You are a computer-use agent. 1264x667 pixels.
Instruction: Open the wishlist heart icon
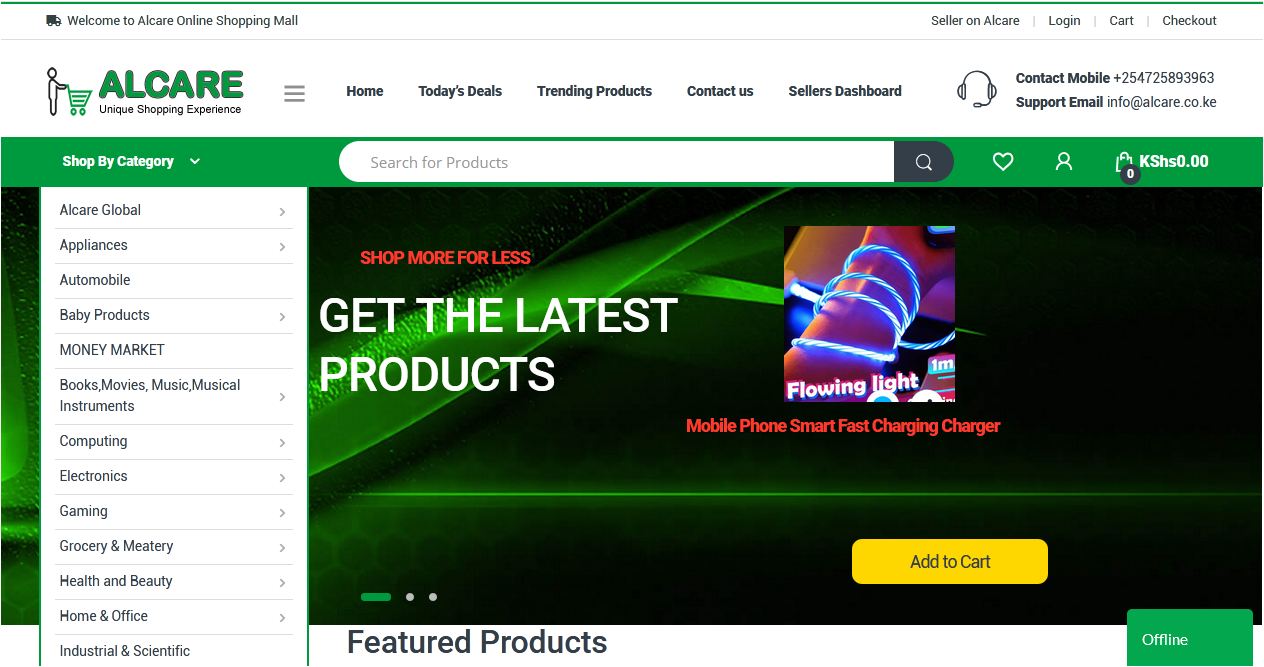[1003, 161]
